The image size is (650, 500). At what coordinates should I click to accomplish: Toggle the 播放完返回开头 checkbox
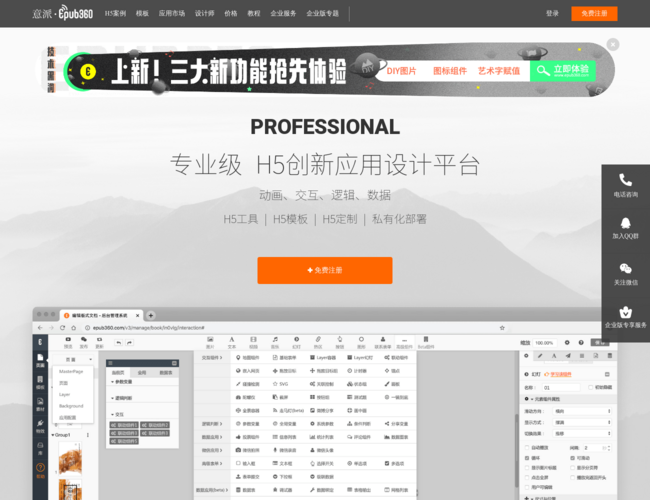(x=572, y=478)
